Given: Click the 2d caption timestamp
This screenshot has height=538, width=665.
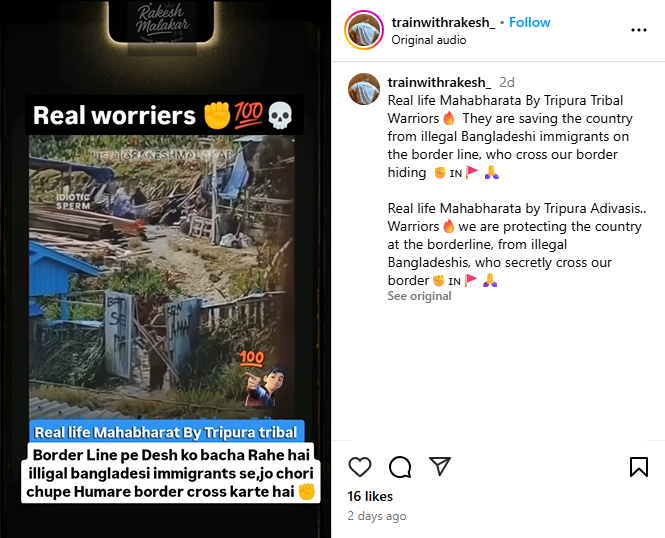Looking at the screenshot, I should (507, 82).
